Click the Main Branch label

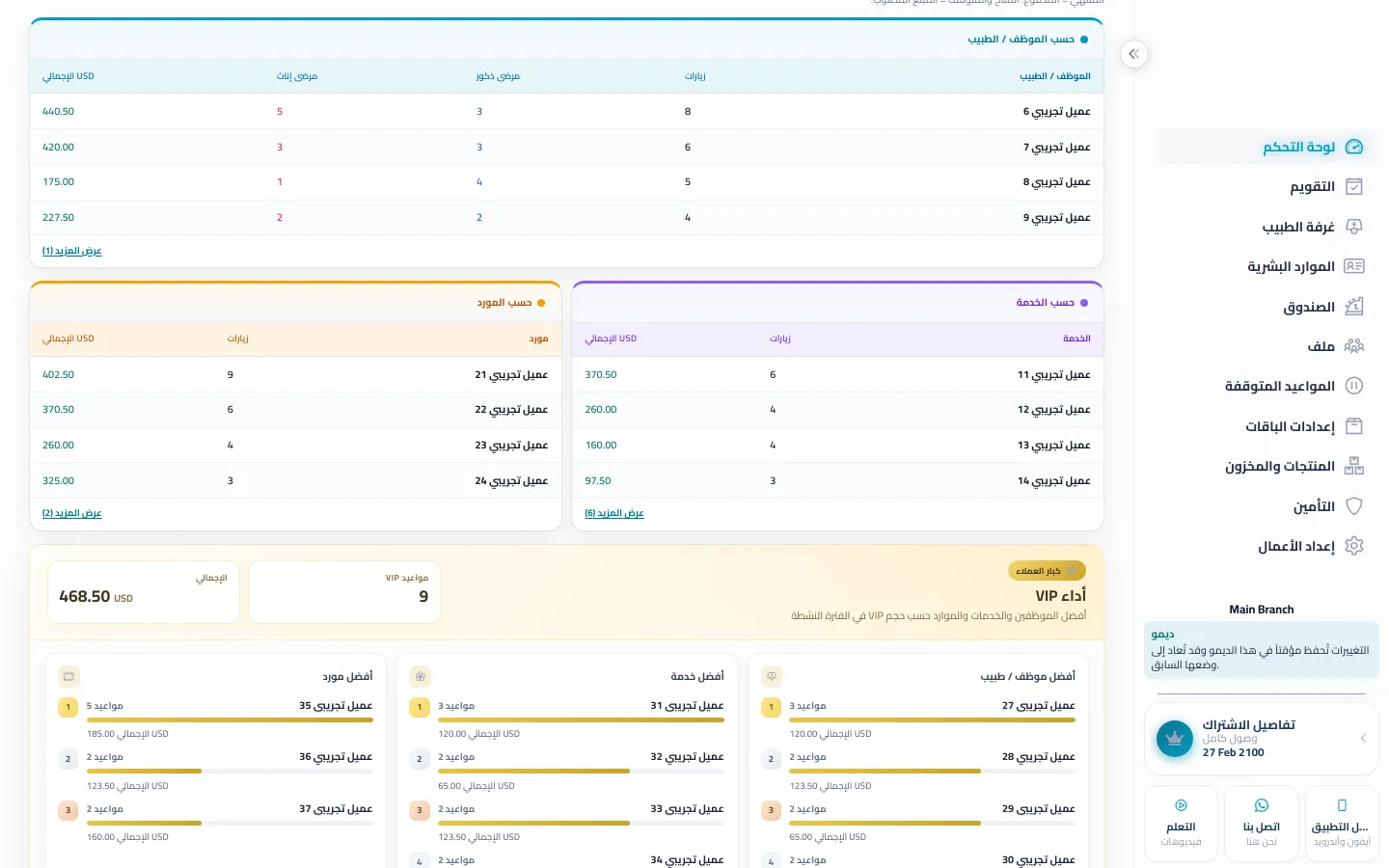(1262, 610)
